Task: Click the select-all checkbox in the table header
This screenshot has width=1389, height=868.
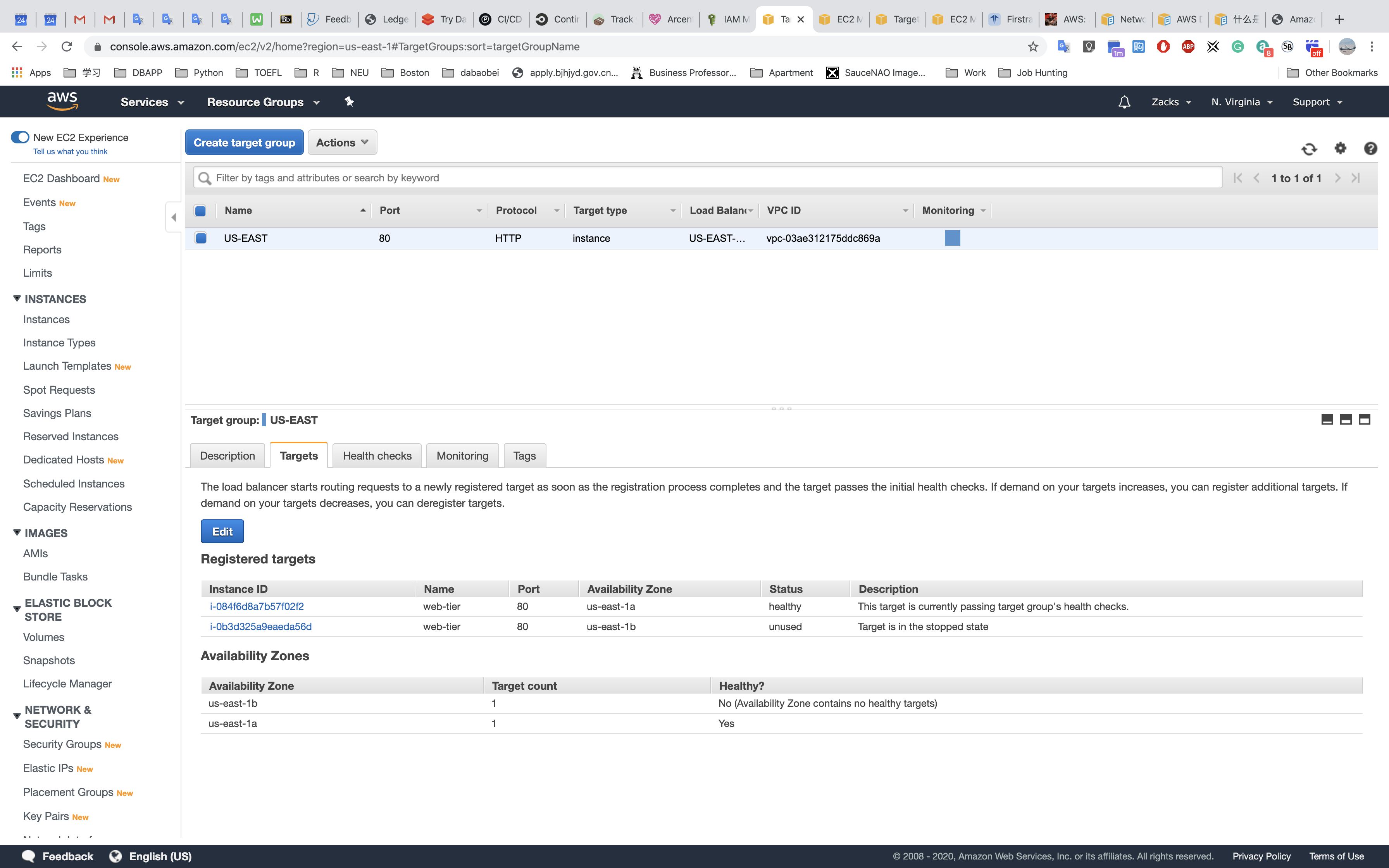Action: click(x=200, y=211)
